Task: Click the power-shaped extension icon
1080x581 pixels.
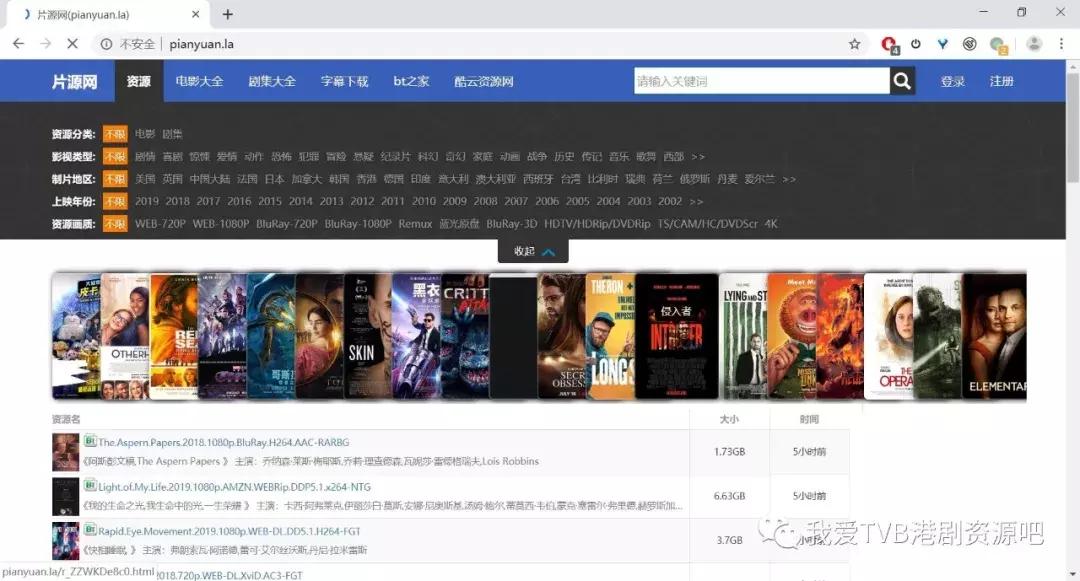Action: tap(915, 44)
